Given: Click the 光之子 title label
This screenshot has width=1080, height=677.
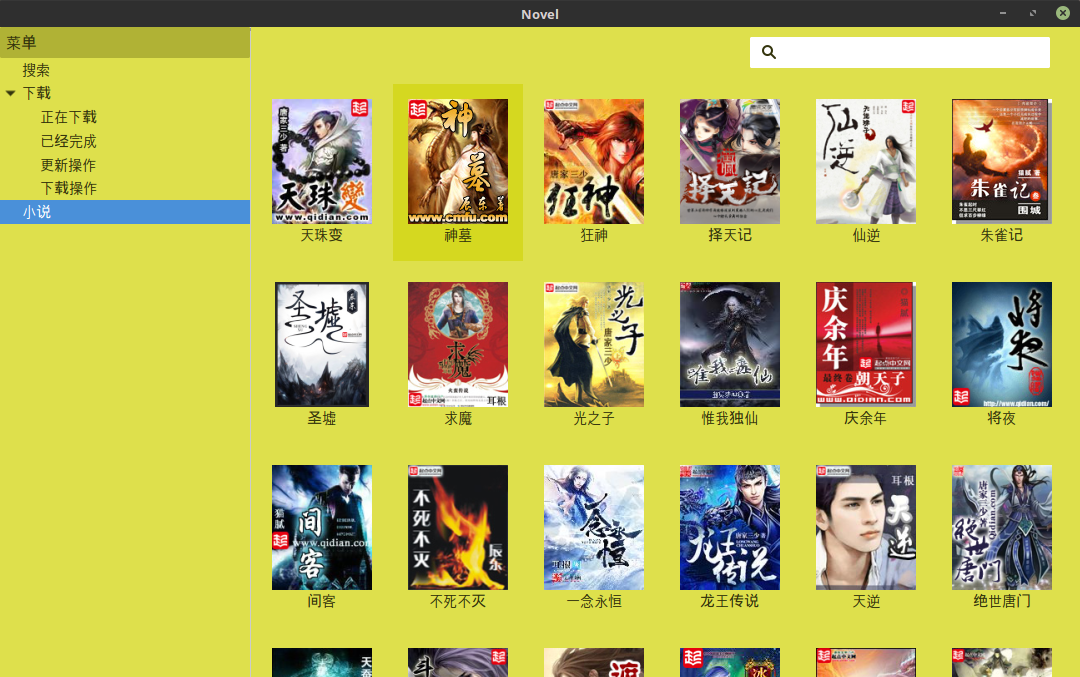Looking at the screenshot, I should 594,419.
